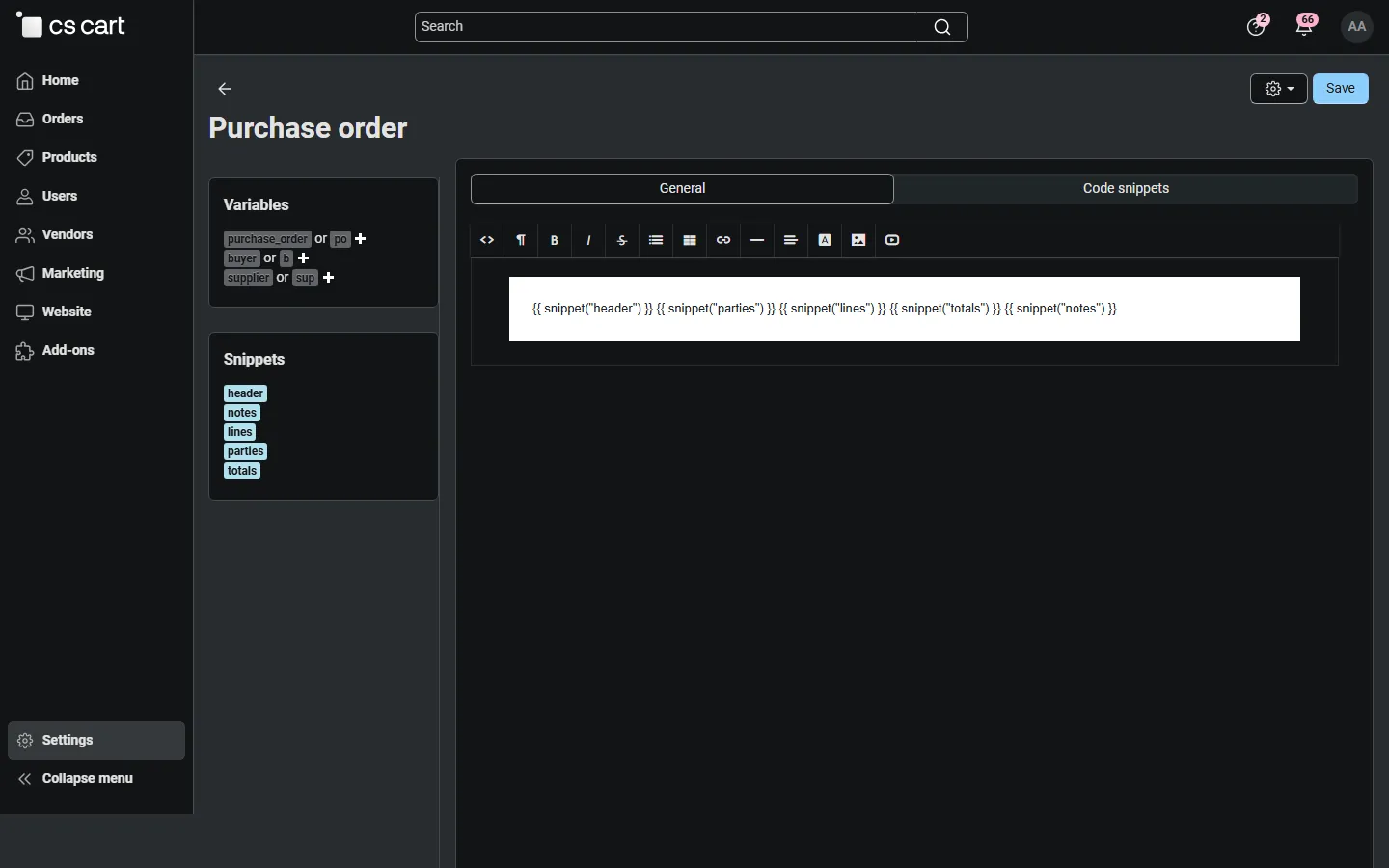Open the gear settings dropdown
This screenshot has height=868, width=1389.
point(1279,89)
